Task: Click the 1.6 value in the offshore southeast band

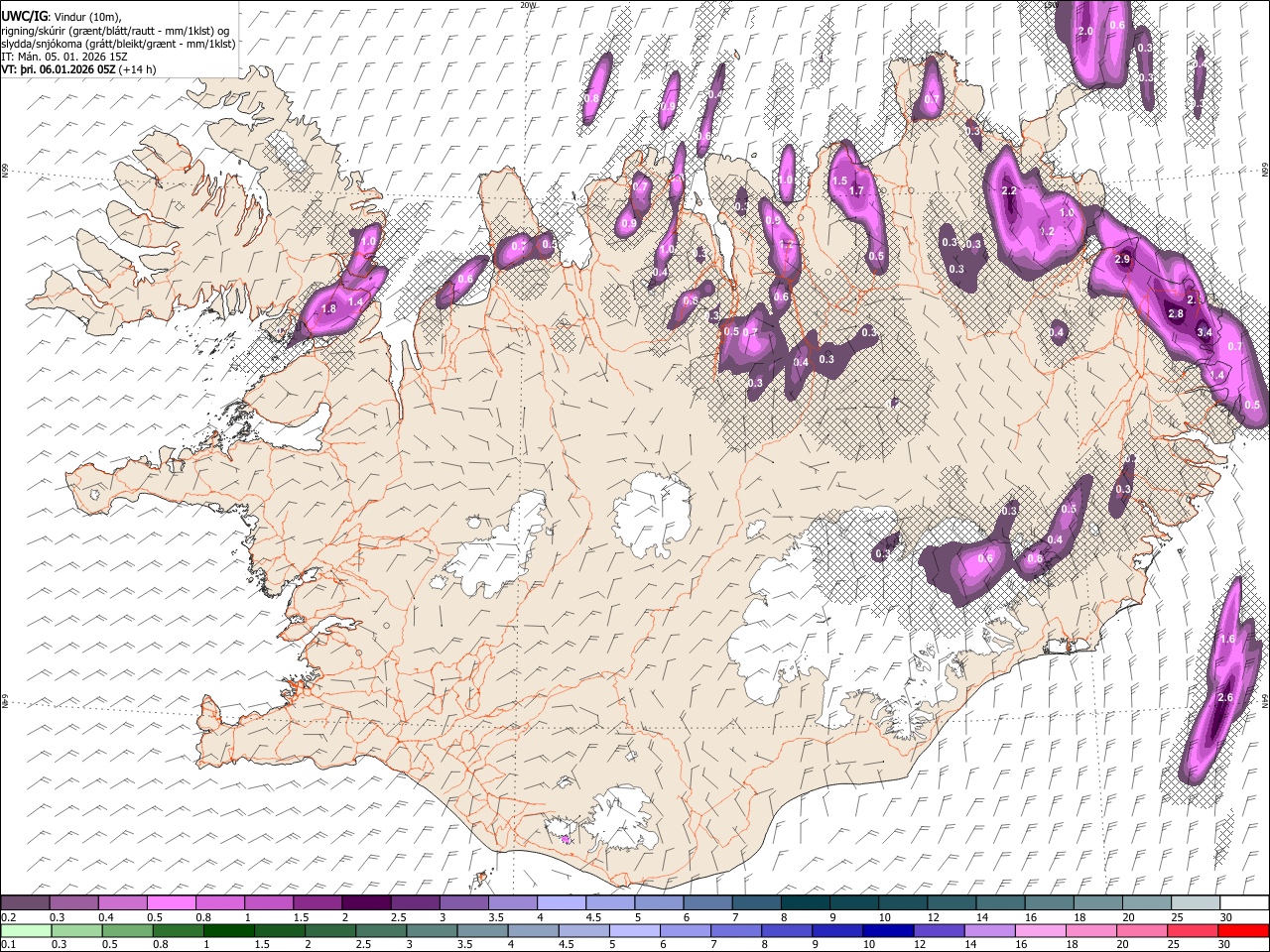Action: [1227, 640]
